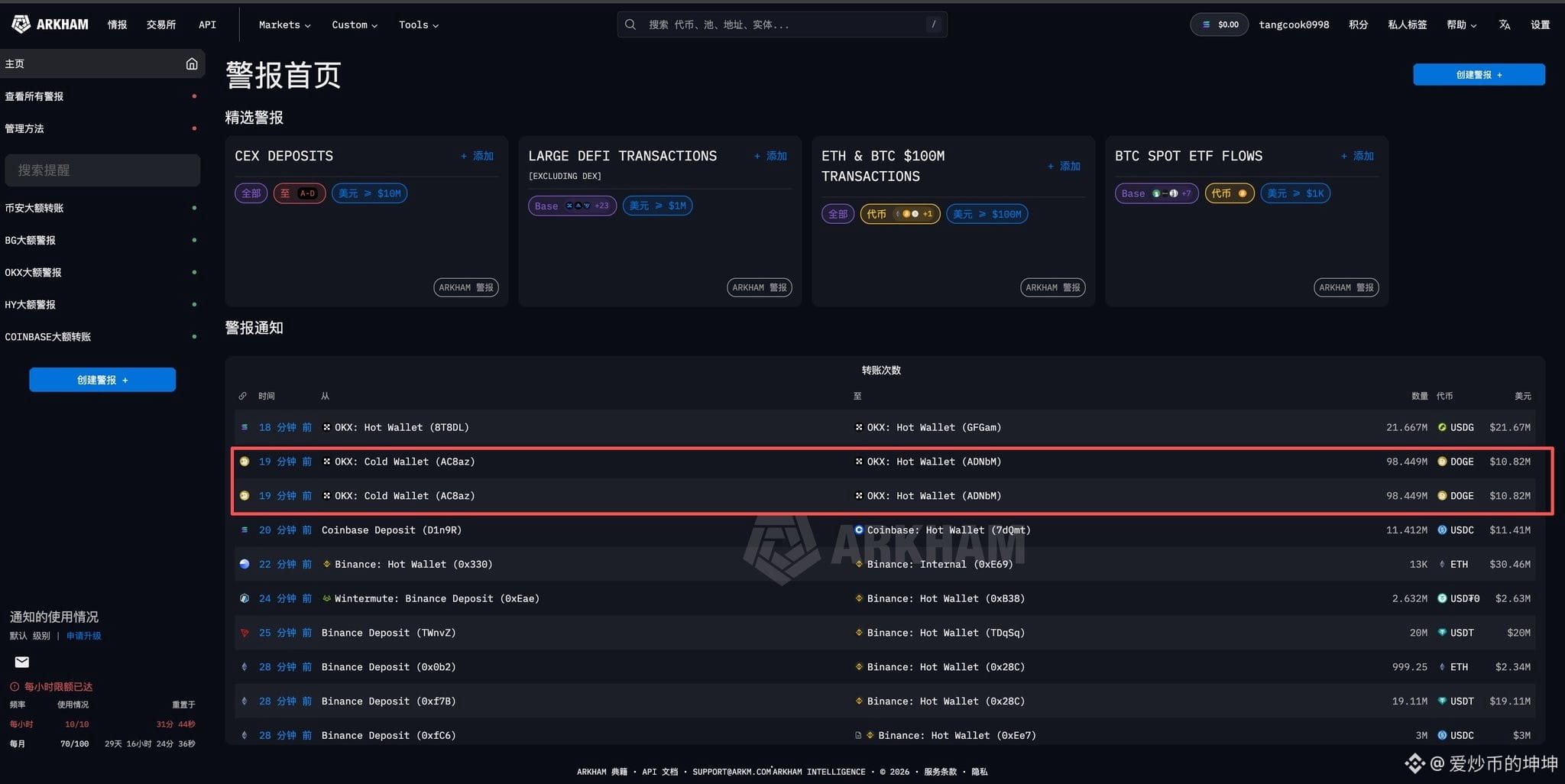Expand the Tools dropdown
Screen dimensions: 1565x784
click(x=419, y=24)
